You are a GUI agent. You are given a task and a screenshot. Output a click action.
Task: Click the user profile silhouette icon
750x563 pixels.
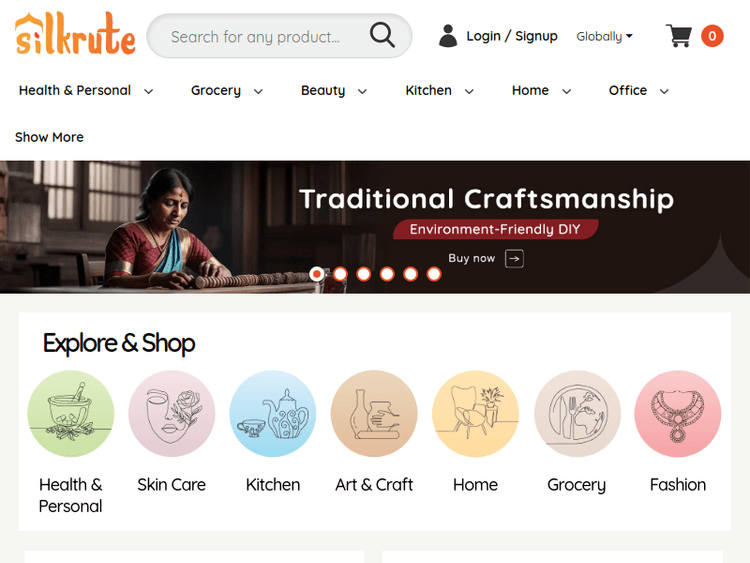point(448,36)
